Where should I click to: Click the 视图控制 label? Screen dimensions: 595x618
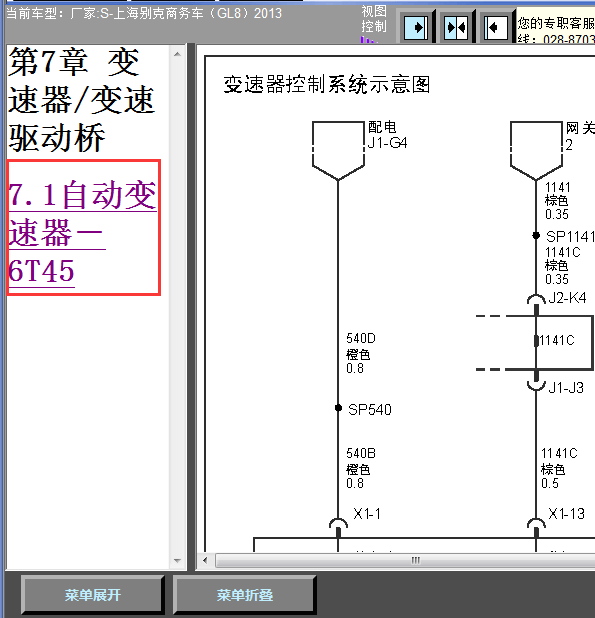(374, 19)
